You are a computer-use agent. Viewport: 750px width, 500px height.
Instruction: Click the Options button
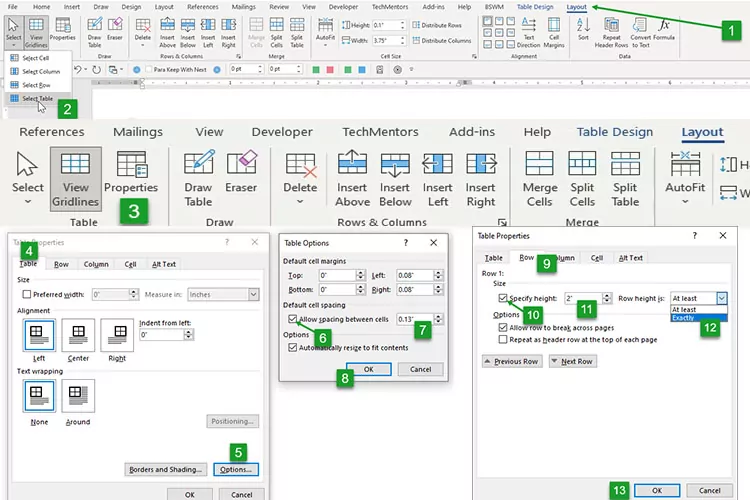point(236,469)
